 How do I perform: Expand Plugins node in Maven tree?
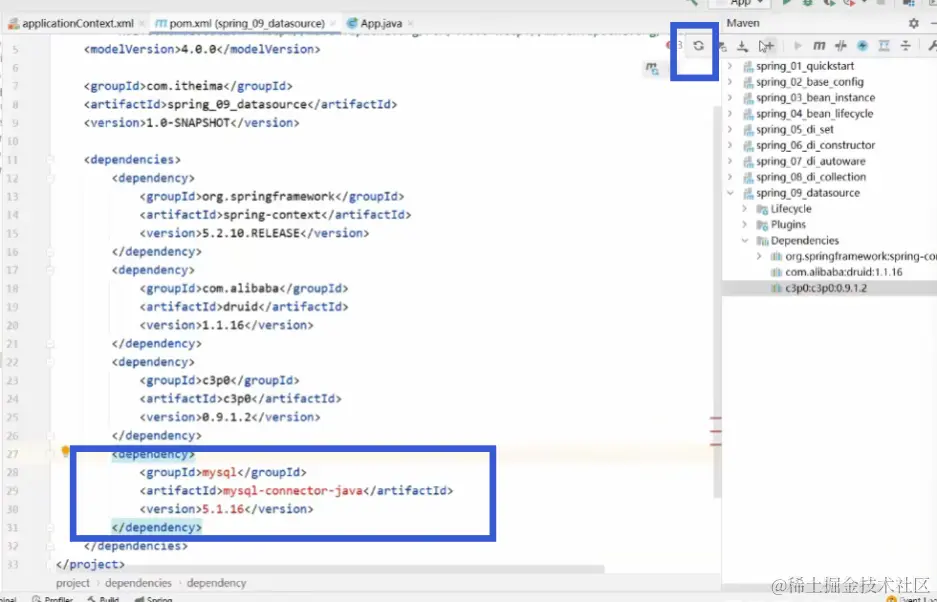point(745,225)
